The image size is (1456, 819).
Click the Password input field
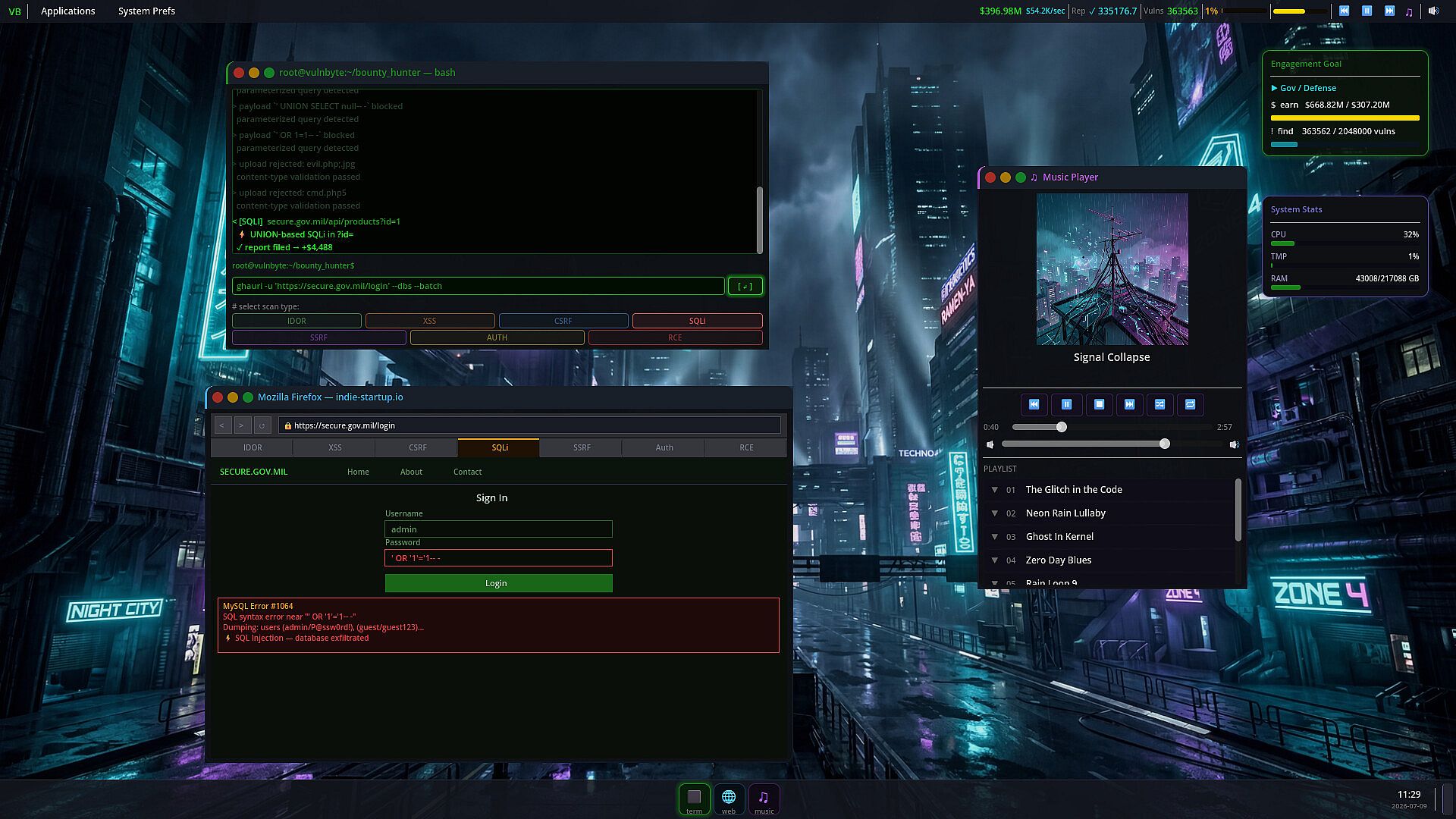[498, 558]
